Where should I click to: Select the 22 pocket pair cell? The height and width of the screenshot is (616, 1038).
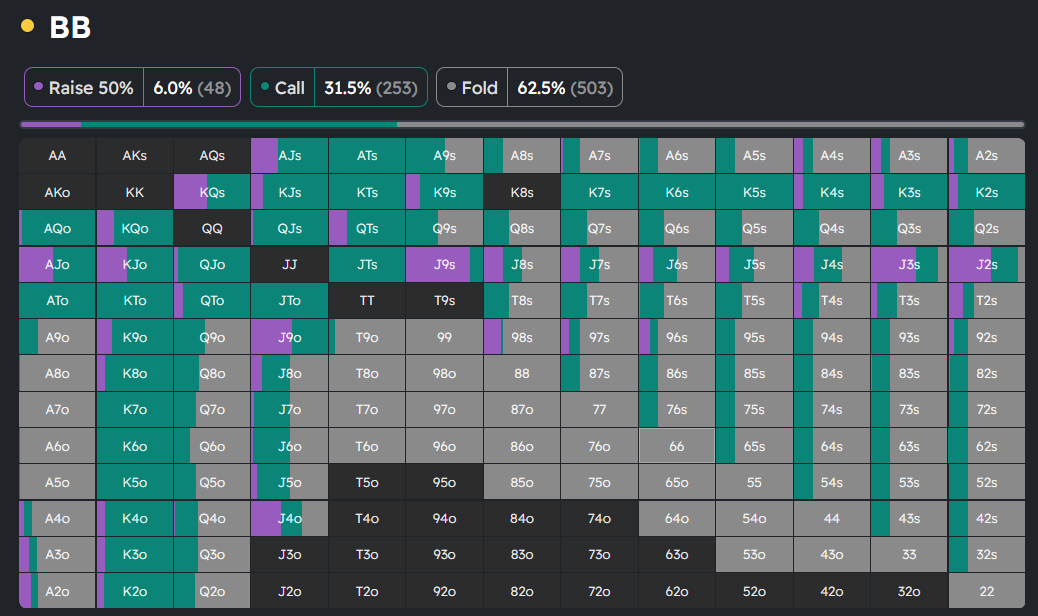(x=986, y=591)
